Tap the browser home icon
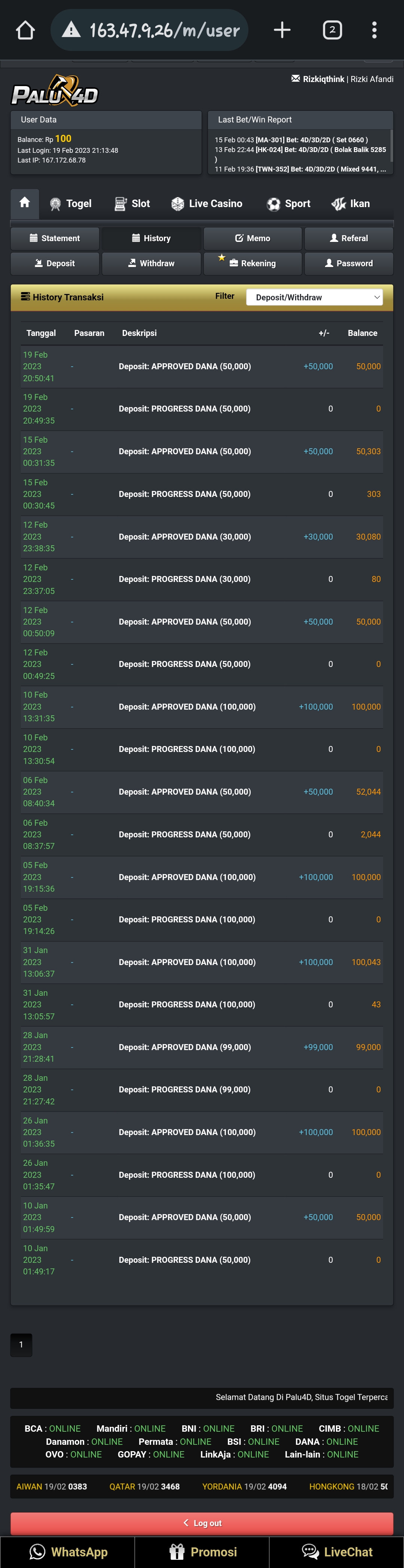The width and height of the screenshot is (404, 1568). coord(25,30)
